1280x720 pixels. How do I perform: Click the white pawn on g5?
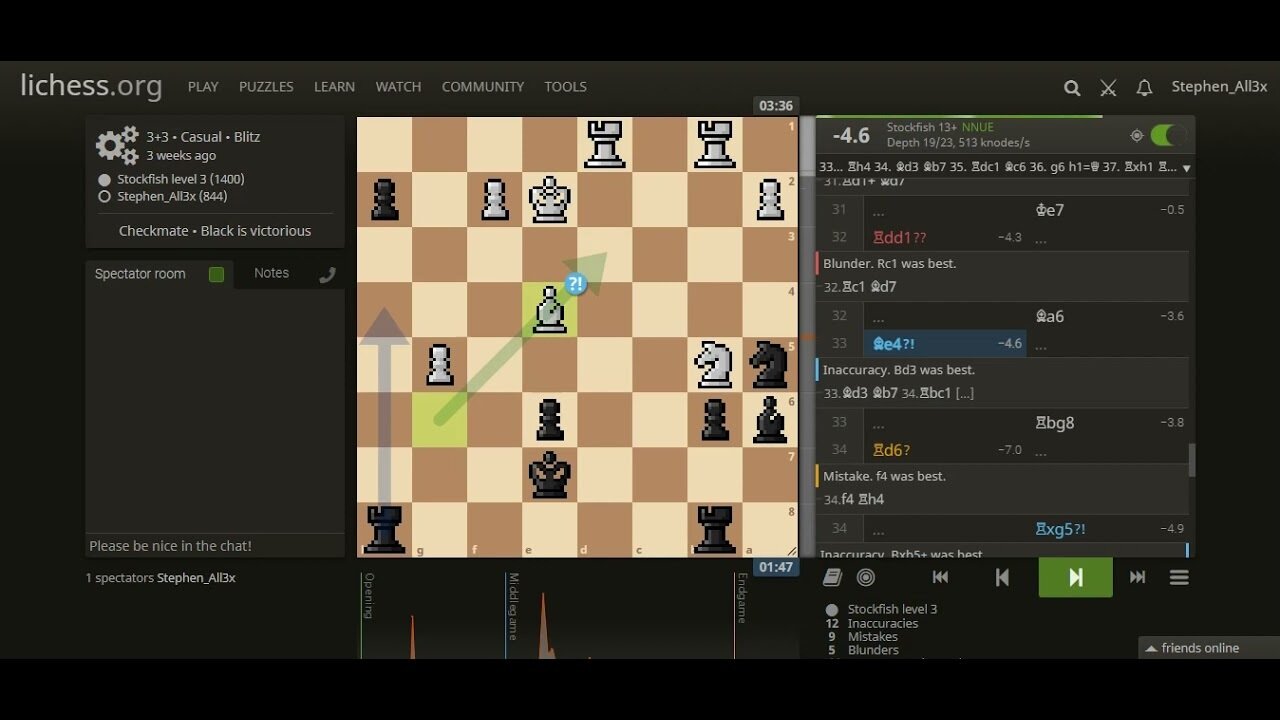(x=439, y=365)
